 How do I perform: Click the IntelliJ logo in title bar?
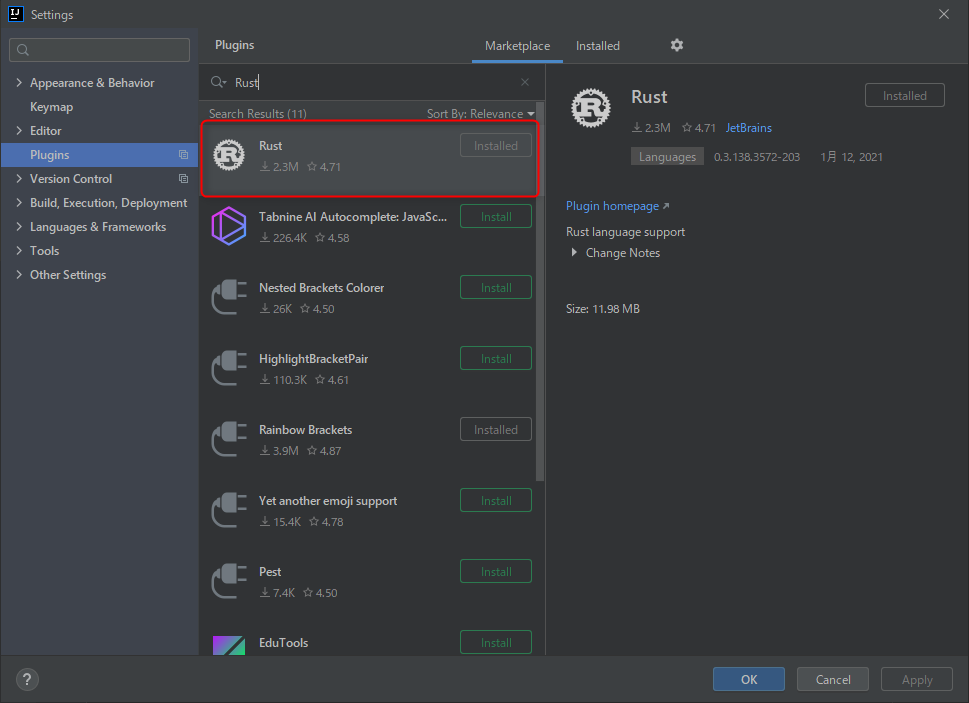coord(15,14)
